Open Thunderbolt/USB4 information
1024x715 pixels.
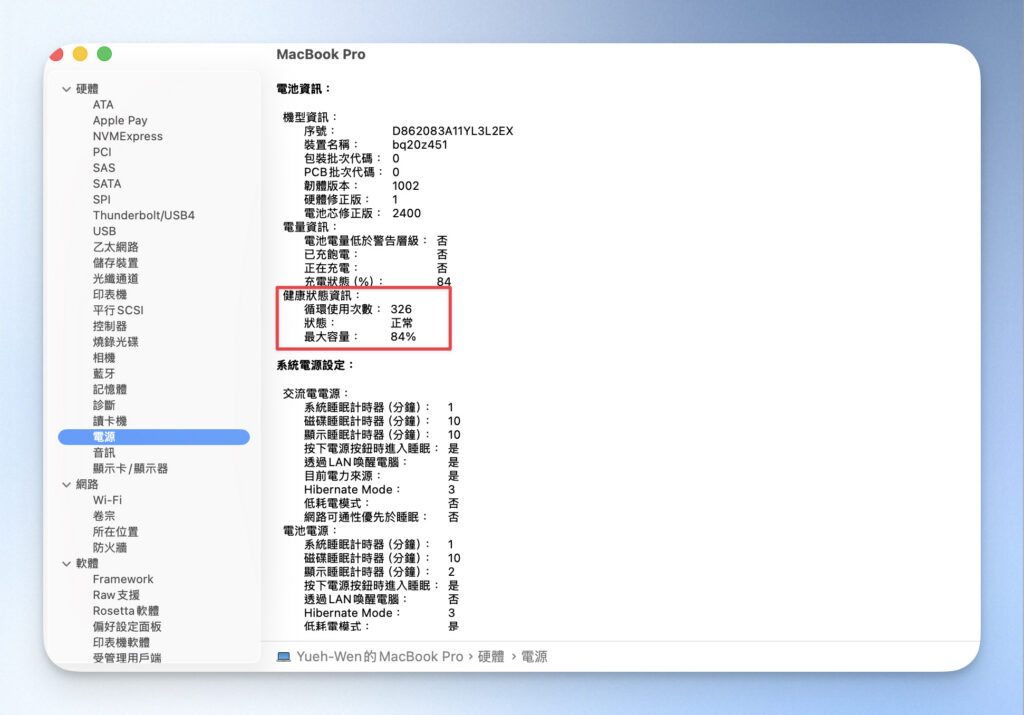(x=144, y=215)
